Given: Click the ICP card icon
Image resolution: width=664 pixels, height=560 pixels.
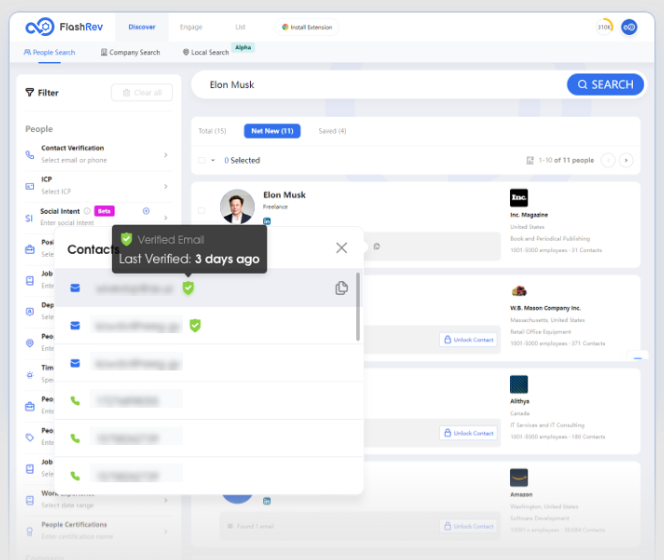Looking at the screenshot, I should click(x=30, y=186).
